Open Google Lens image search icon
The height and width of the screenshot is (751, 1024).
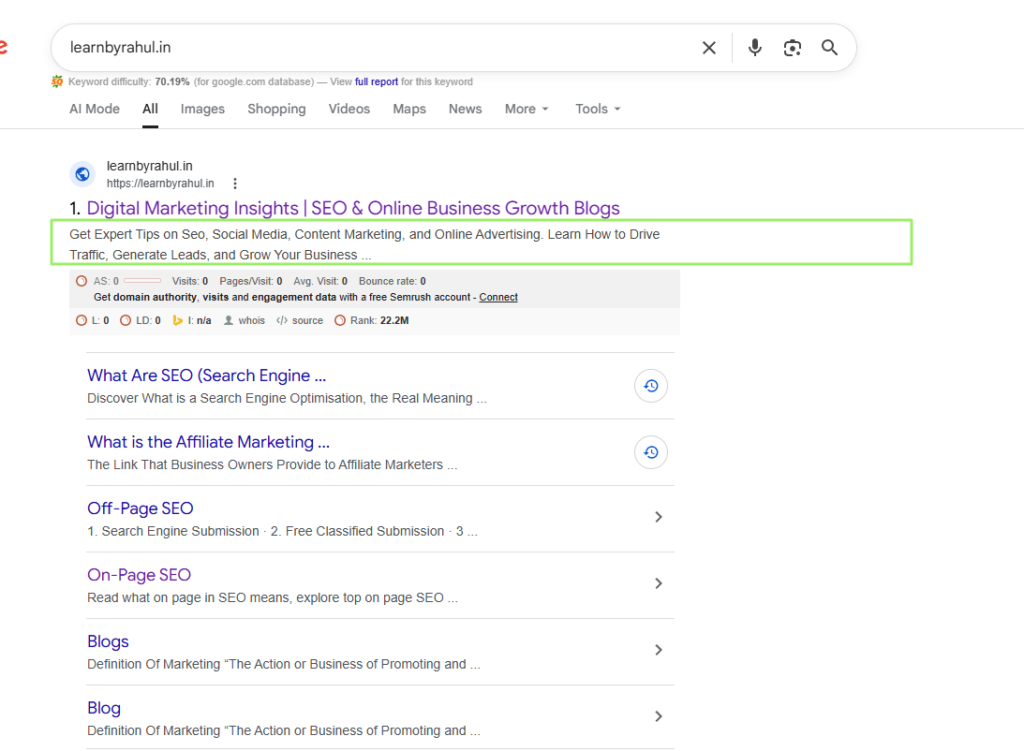click(792, 47)
